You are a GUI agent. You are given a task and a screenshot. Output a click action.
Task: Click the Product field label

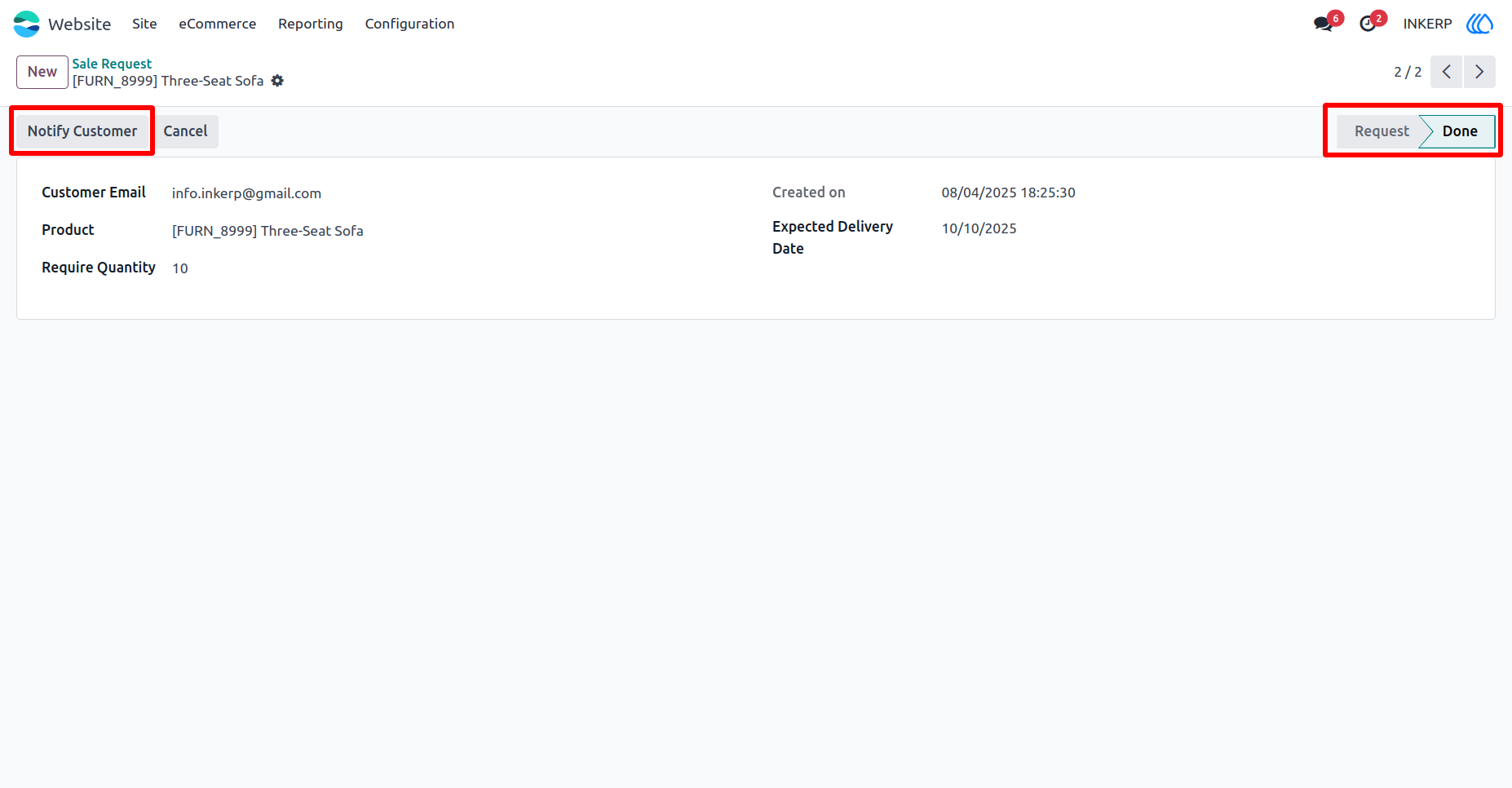(x=68, y=230)
